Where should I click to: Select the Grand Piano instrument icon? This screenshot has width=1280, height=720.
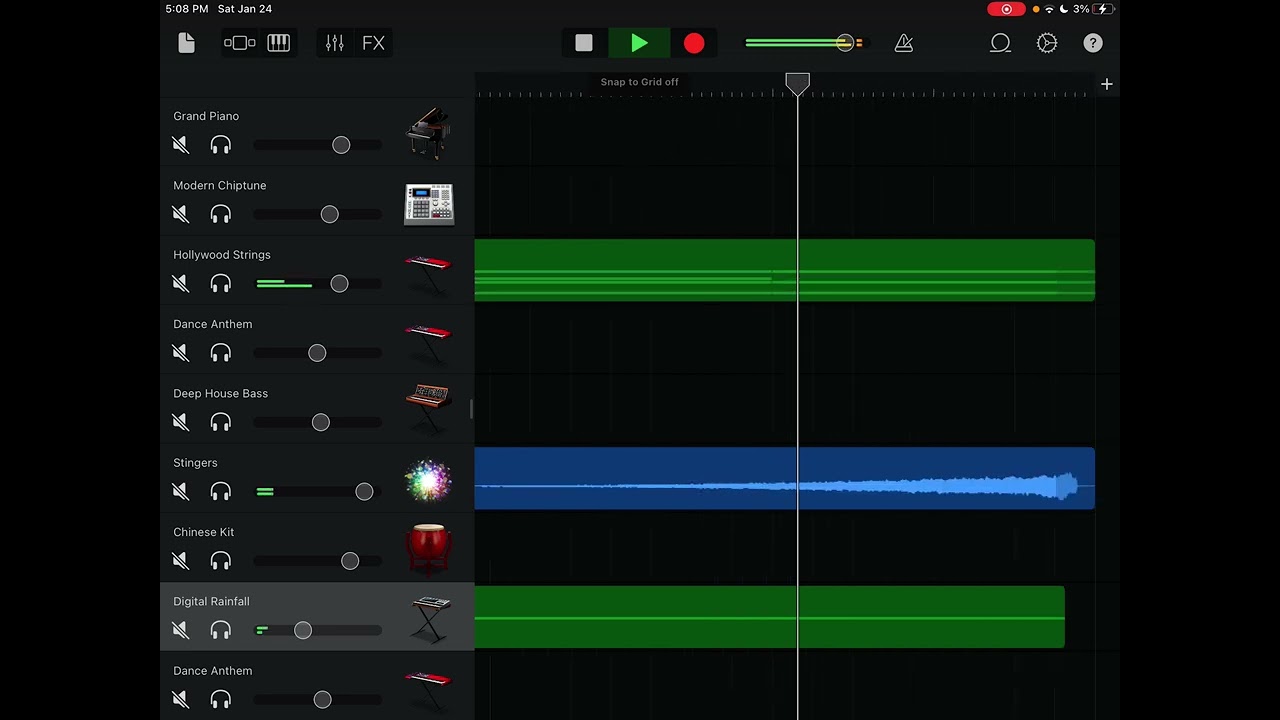point(429,133)
